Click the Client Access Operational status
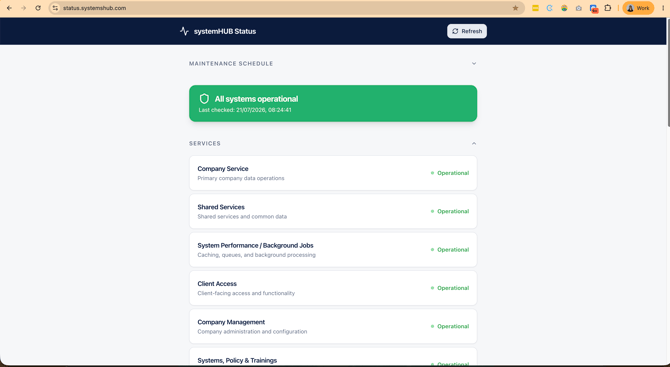 [x=450, y=288]
